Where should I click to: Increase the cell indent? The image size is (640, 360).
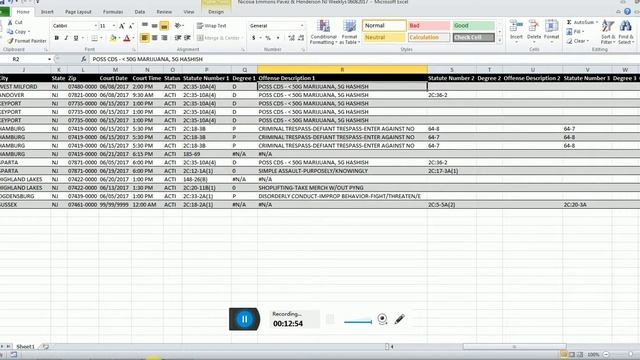(187, 38)
